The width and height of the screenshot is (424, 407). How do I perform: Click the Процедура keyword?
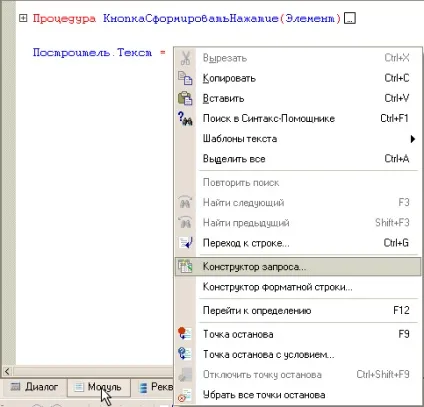tap(64, 19)
